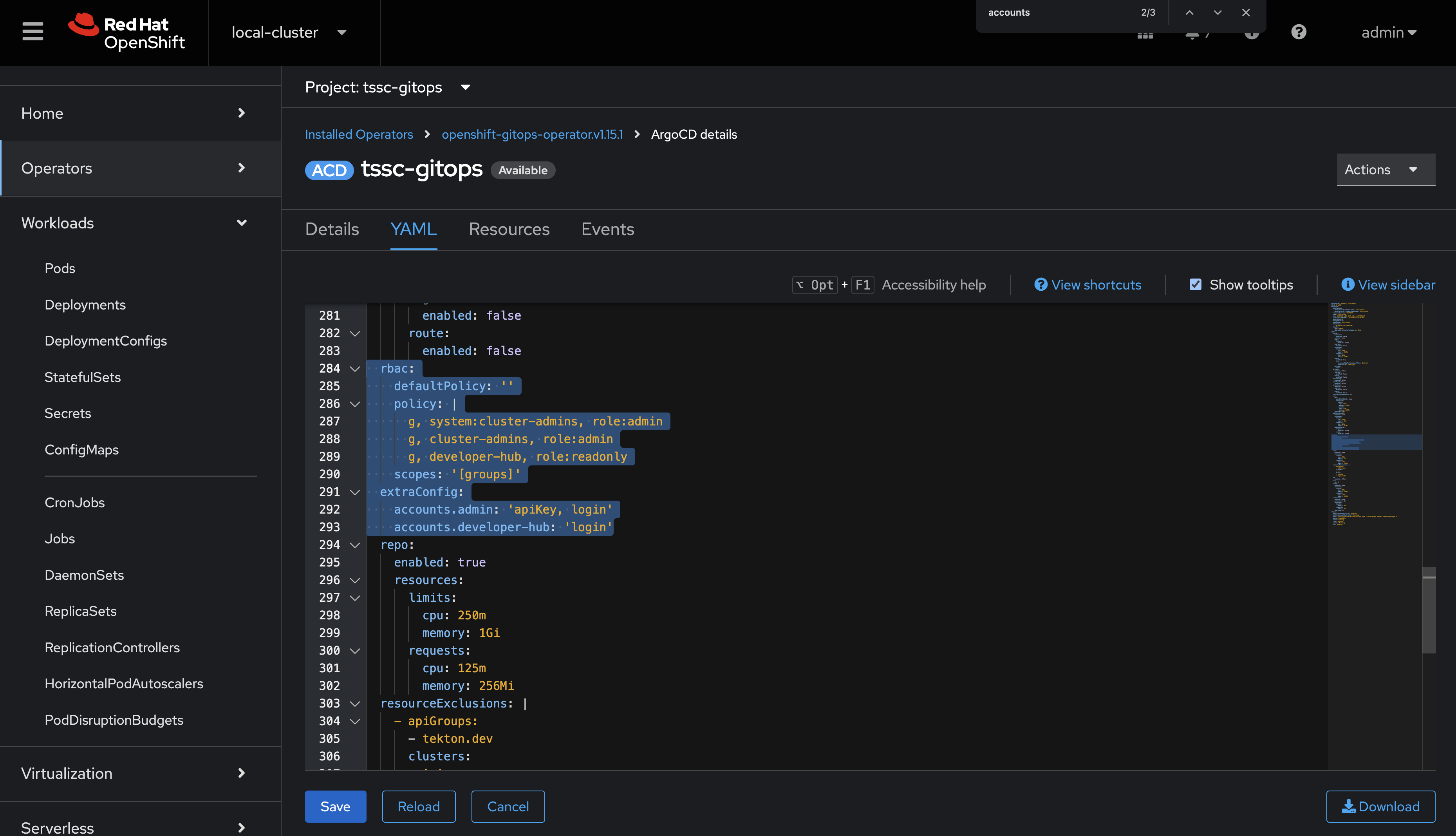Image resolution: width=1456 pixels, height=836 pixels.
Task: Open Deployments in the sidebar
Action: pyautogui.click(x=85, y=305)
